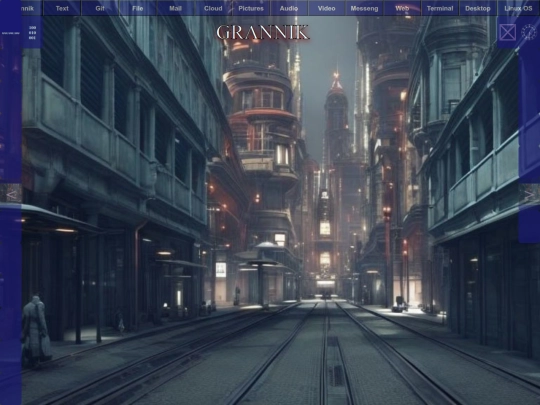The width and height of the screenshot is (540, 405).
Task: Click the crossed-box icon at top right
Action: tap(508, 32)
